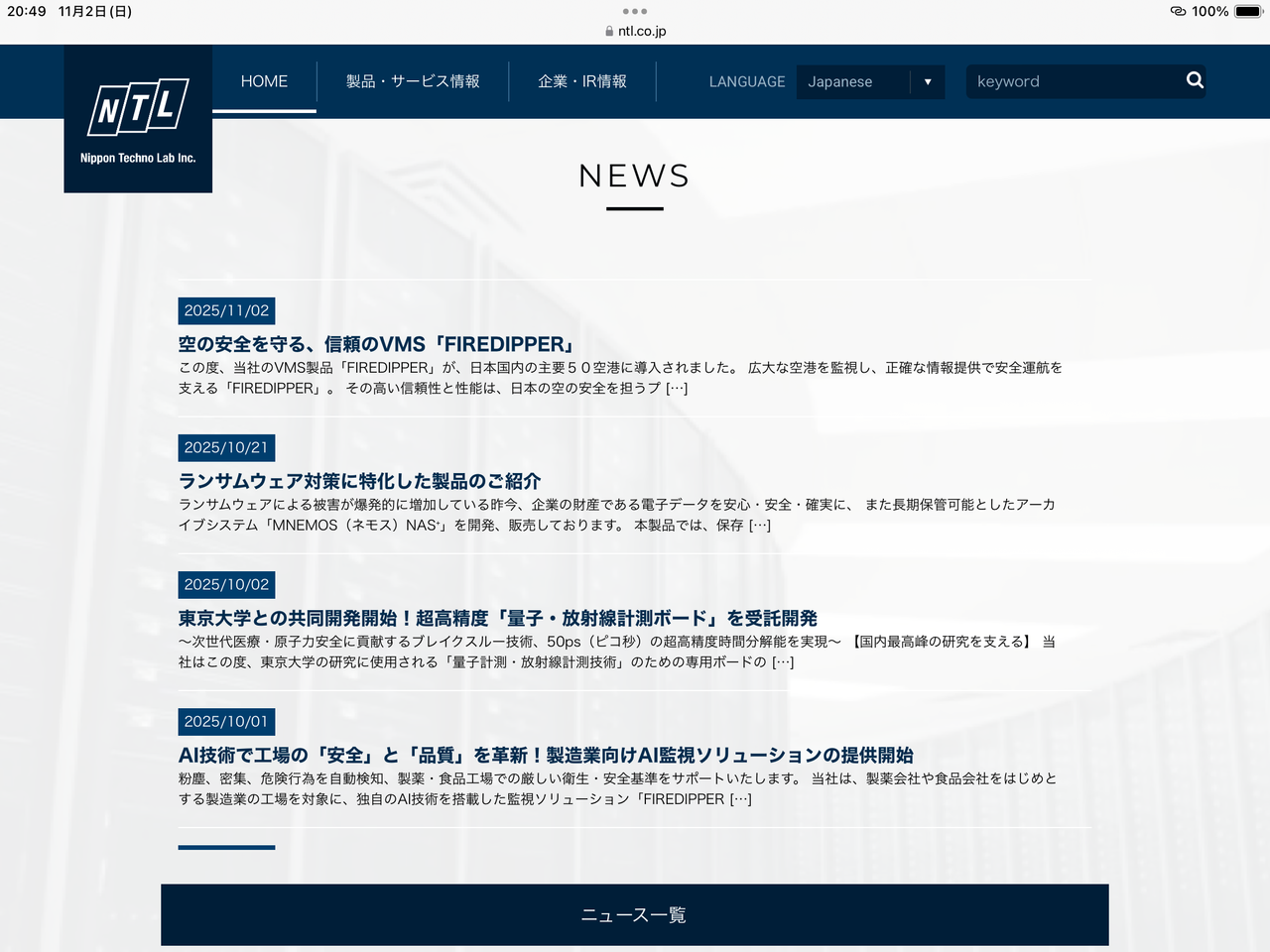Click the 2025/10/21 date badge
1270x952 pixels.
pos(226,447)
